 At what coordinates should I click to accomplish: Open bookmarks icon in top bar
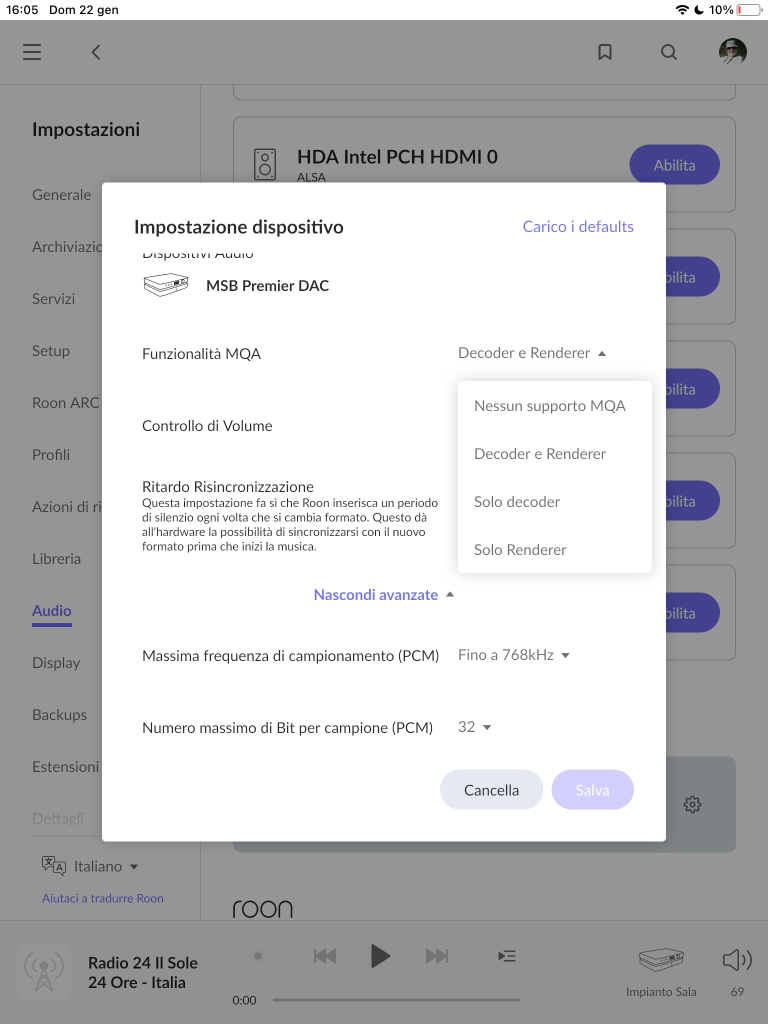click(605, 52)
